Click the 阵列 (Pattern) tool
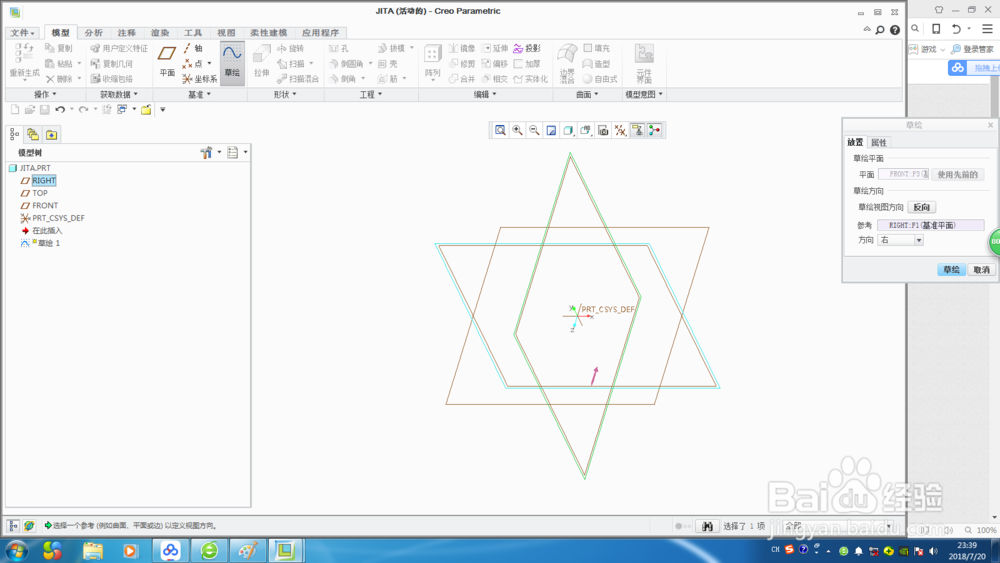1000x563 pixels. [x=432, y=62]
